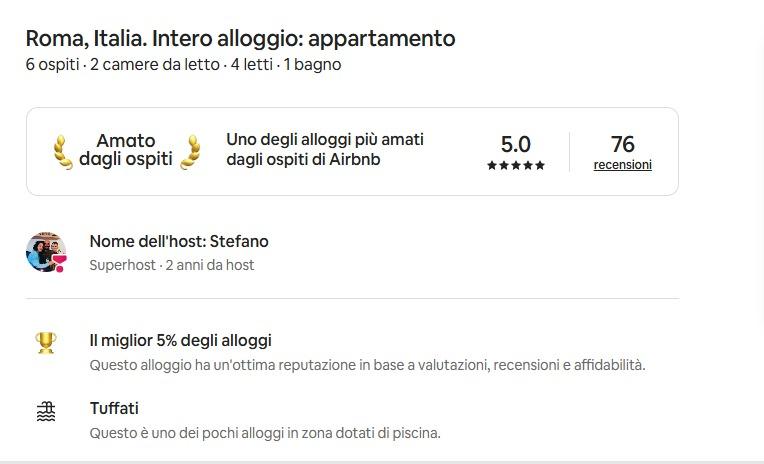Click the Amato dagli ospiti badge
This screenshot has height=464, width=764.
(126, 150)
